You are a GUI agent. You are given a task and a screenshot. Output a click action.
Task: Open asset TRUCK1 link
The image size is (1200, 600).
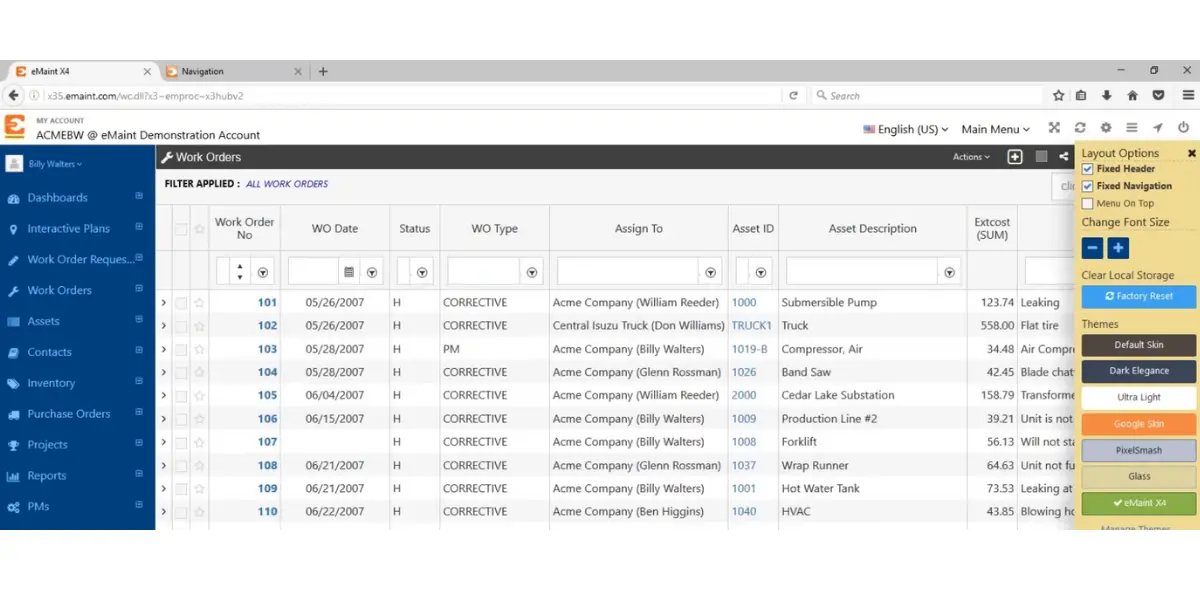pyautogui.click(x=752, y=326)
